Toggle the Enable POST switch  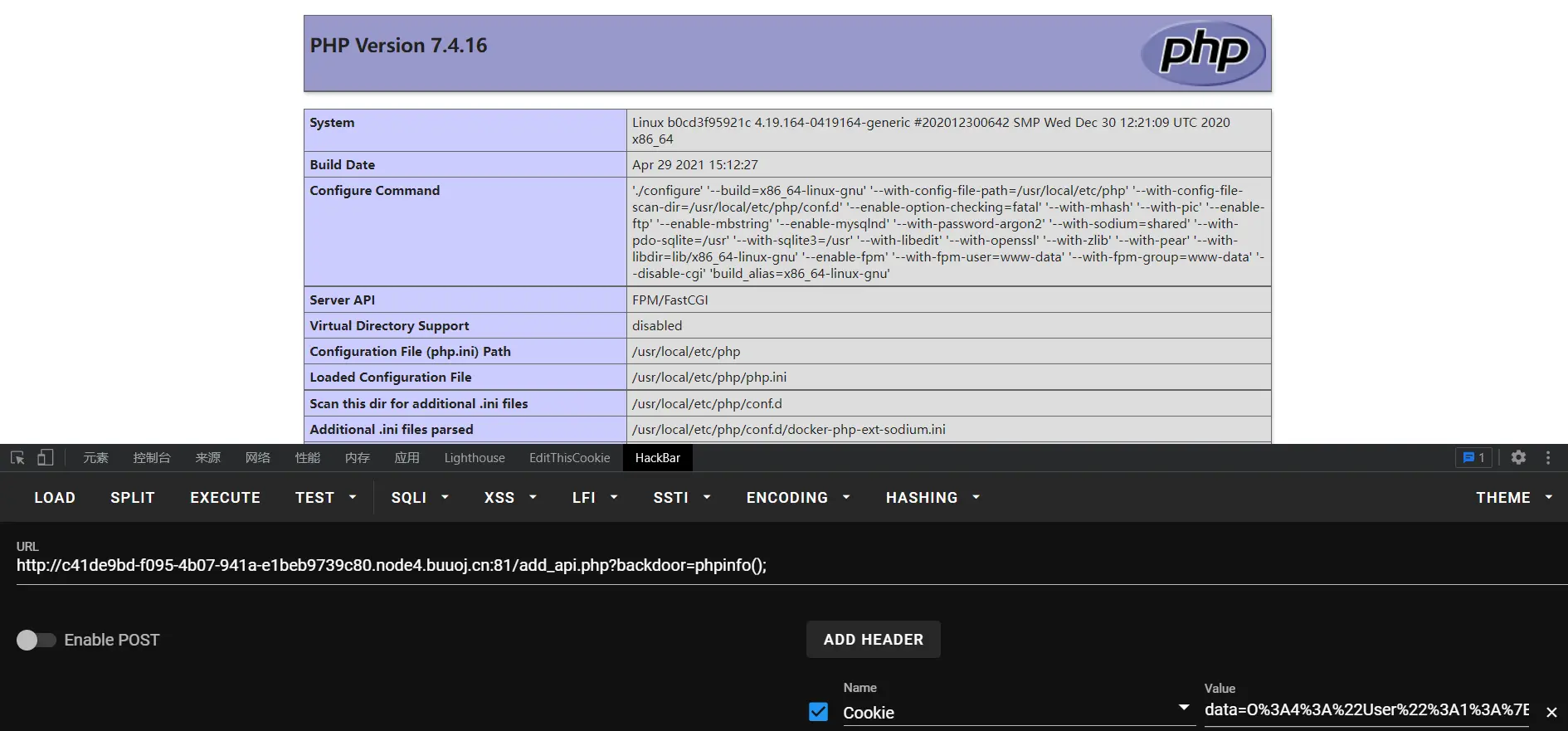pos(36,640)
